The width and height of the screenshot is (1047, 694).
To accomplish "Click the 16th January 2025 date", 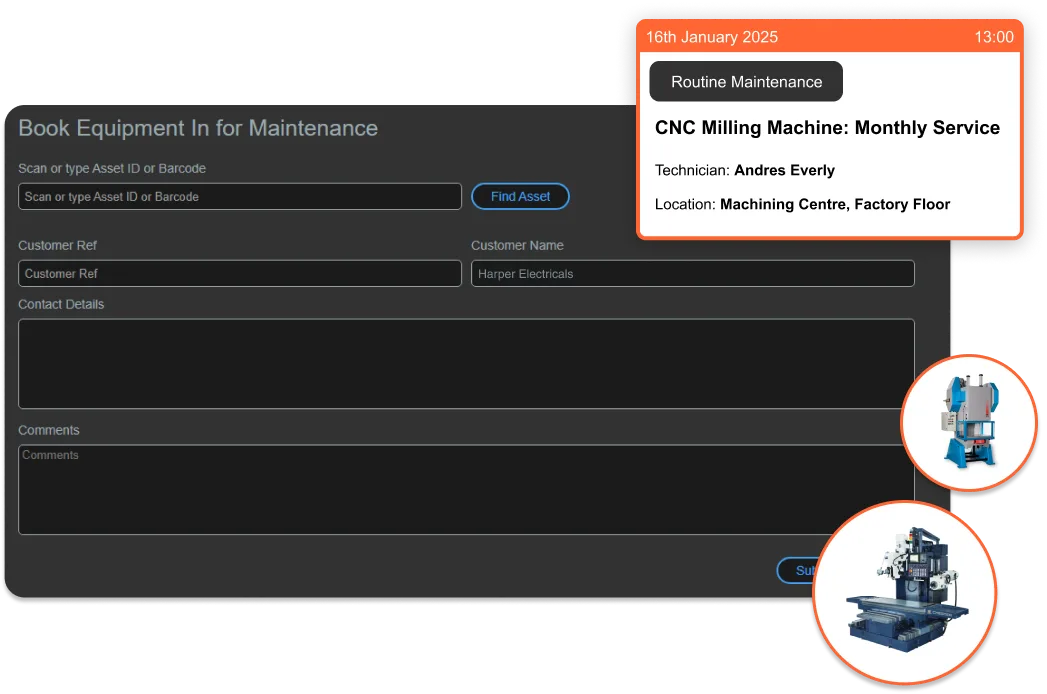I will pyautogui.click(x=712, y=37).
